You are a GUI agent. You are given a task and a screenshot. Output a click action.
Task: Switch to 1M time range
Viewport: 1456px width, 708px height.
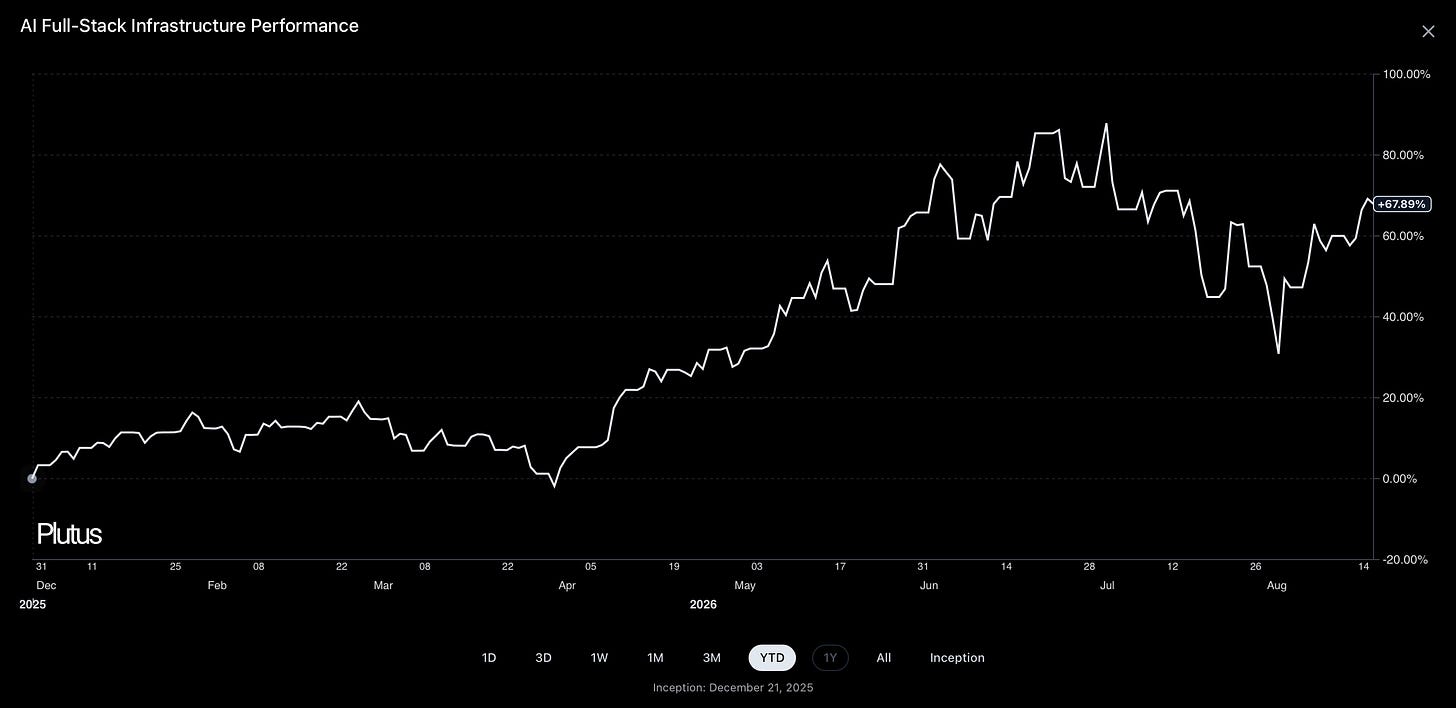655,658
